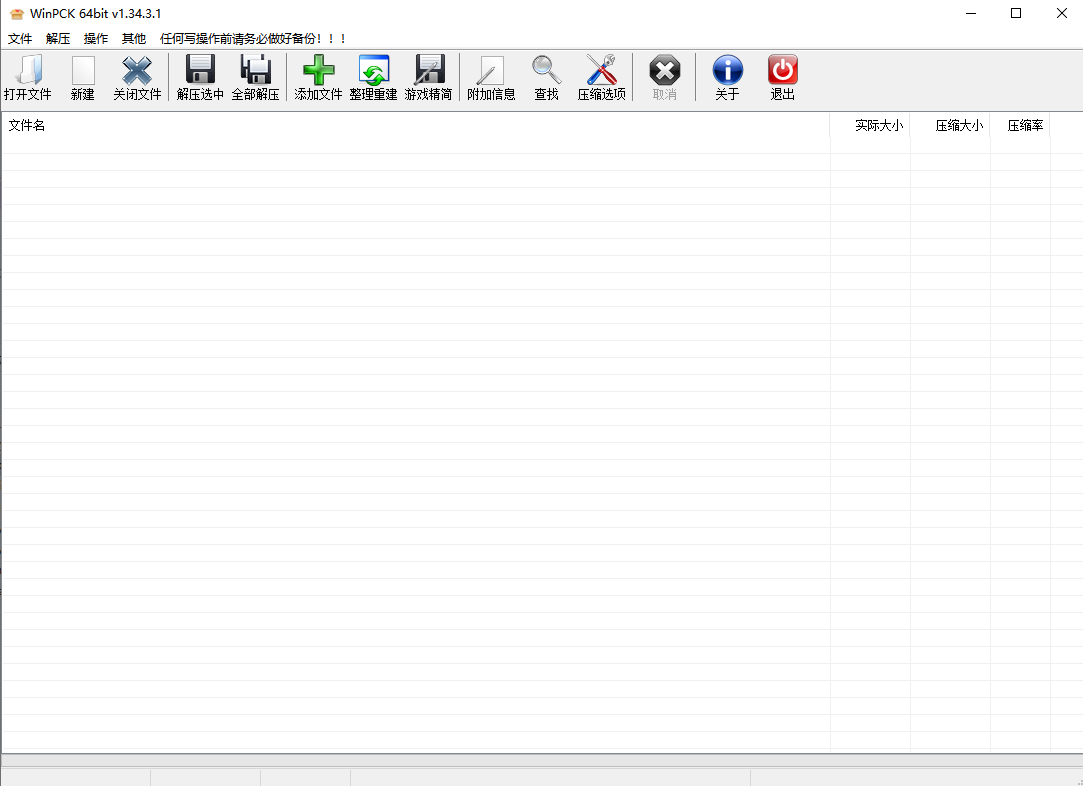Click the 查找 (Find) magnifier icon
Viewport: 1083px width, 786px height.
point(546,72)
